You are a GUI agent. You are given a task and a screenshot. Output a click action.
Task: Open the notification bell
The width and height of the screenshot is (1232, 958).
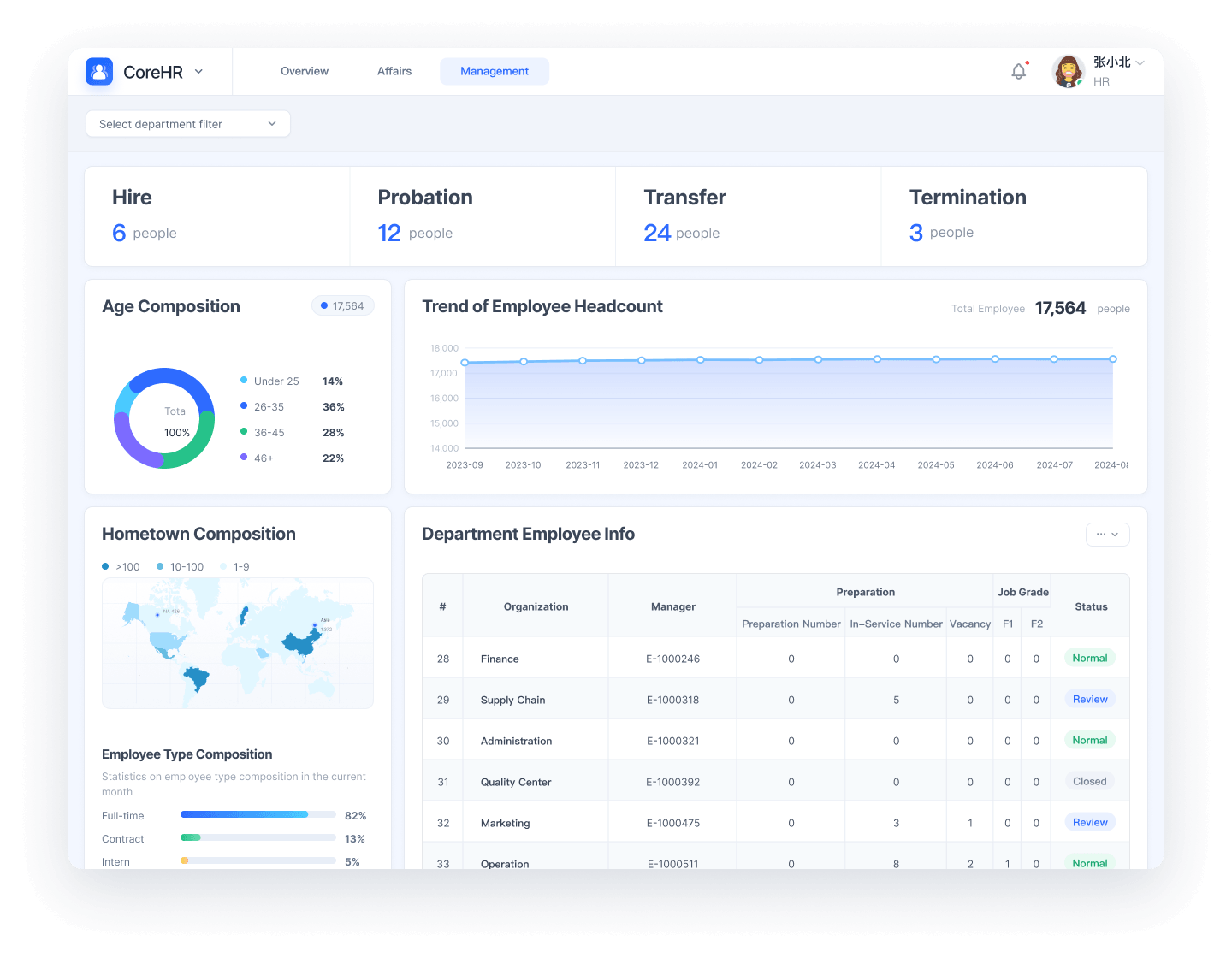[1019, 72]
